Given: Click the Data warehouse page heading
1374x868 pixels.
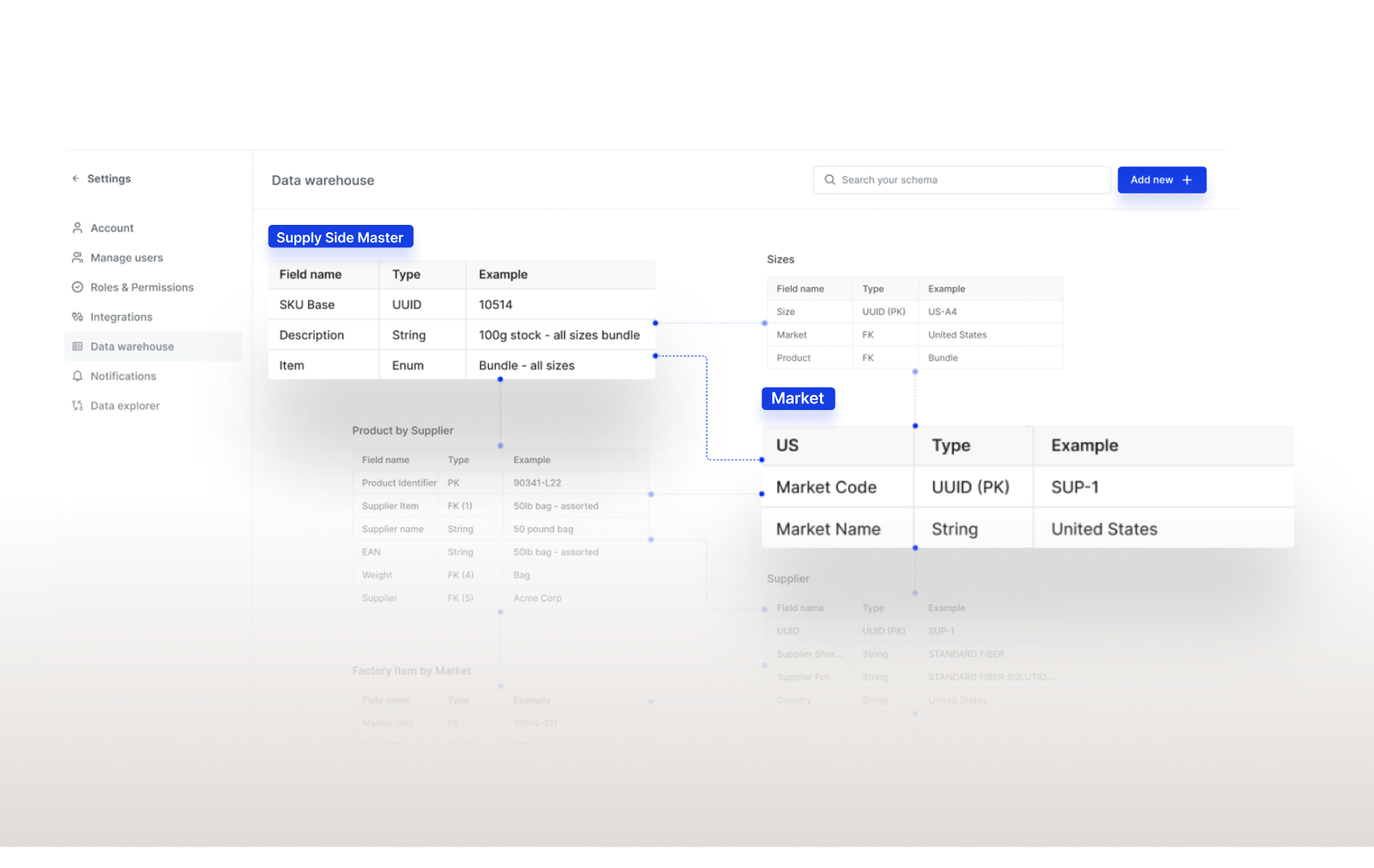Looking at the screenshot, I should coord(322,180).
